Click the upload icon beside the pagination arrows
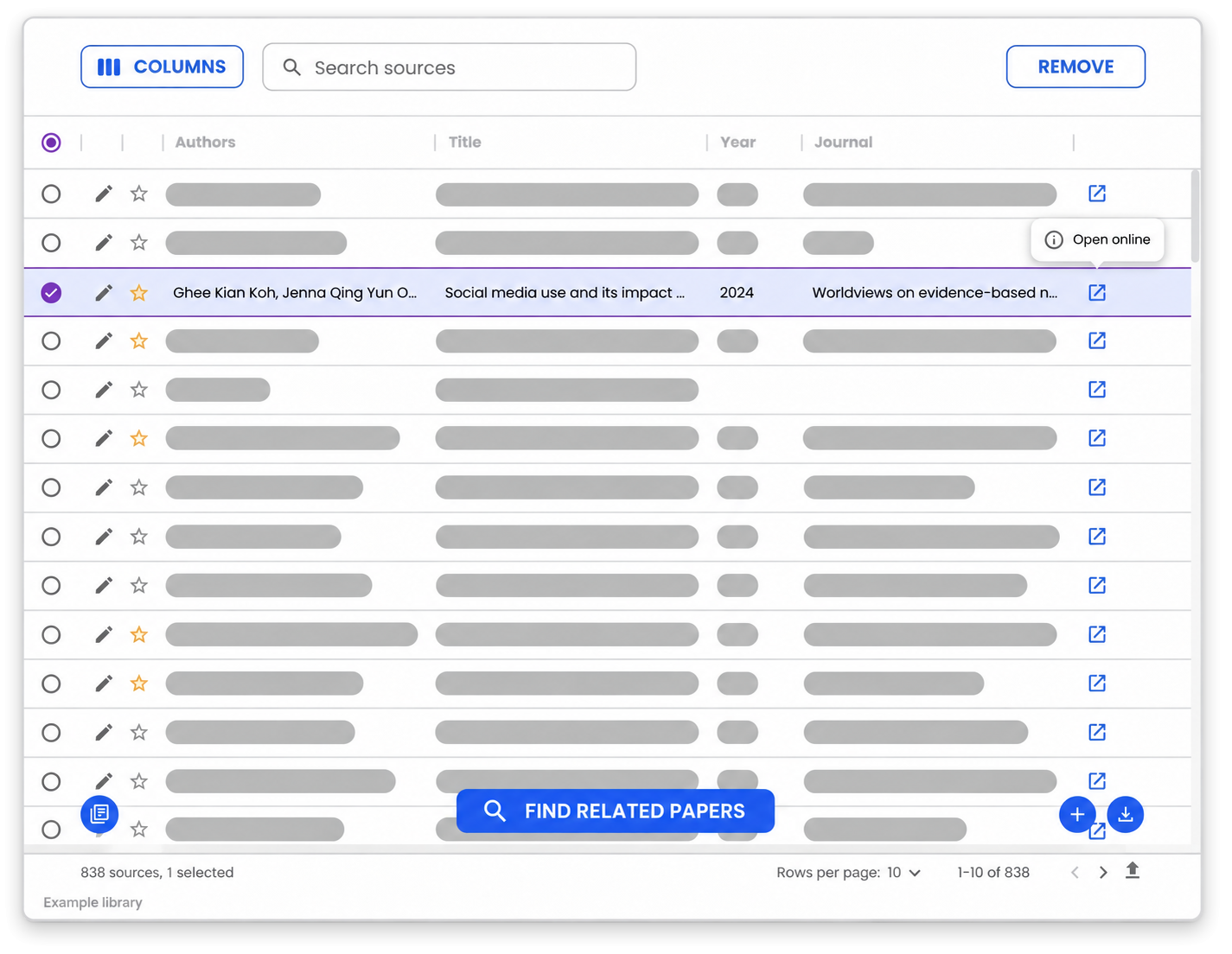 click(x=1133, y=871)
